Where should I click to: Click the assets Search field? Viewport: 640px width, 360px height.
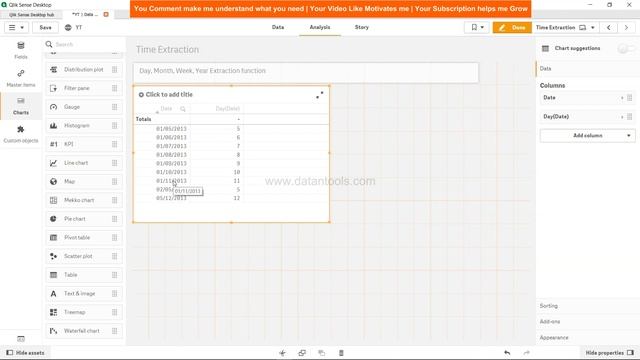coord(84,44)
